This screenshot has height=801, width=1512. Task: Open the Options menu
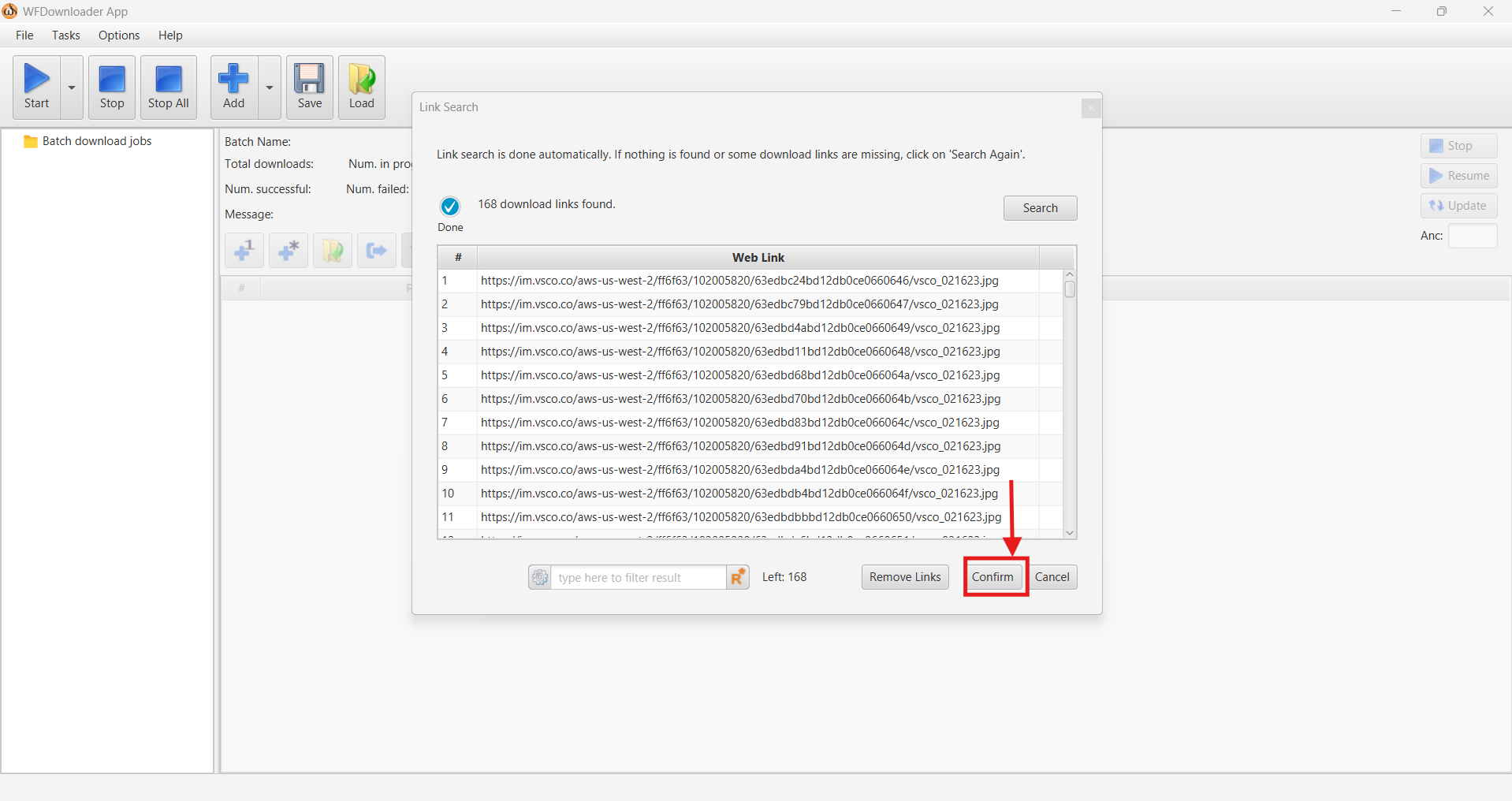tap(118, 35)
